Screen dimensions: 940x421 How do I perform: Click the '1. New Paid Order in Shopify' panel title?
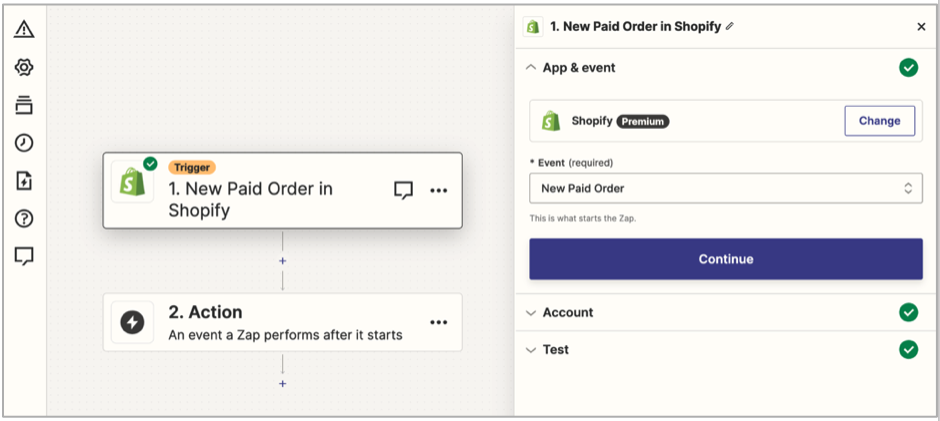tap(635, 27)
